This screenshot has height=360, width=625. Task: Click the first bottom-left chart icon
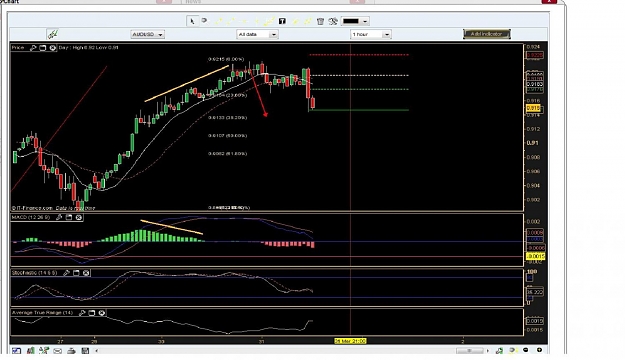point(16,351)
